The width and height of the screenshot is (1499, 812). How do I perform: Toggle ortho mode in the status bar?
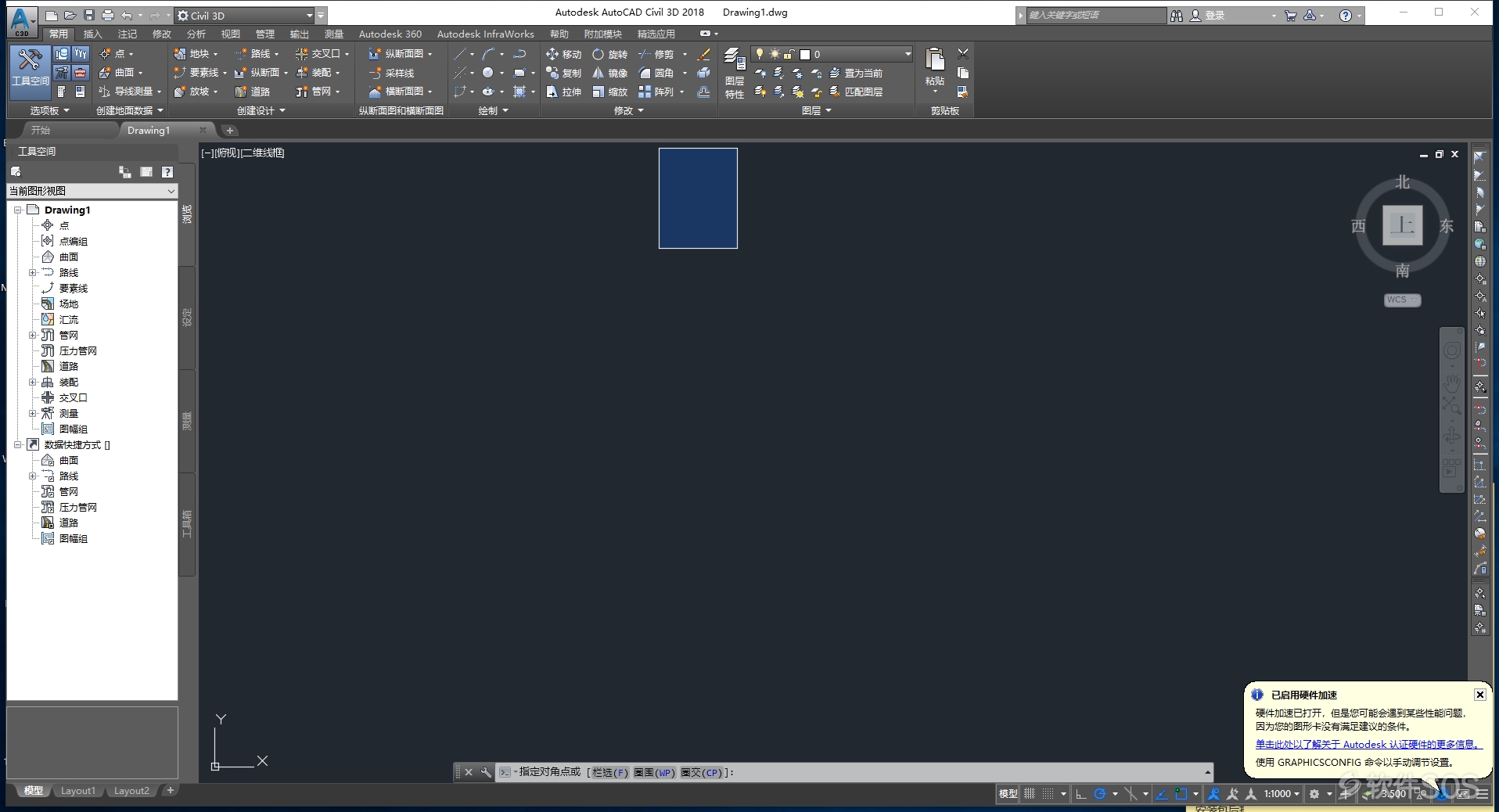tap(1081, 793)
